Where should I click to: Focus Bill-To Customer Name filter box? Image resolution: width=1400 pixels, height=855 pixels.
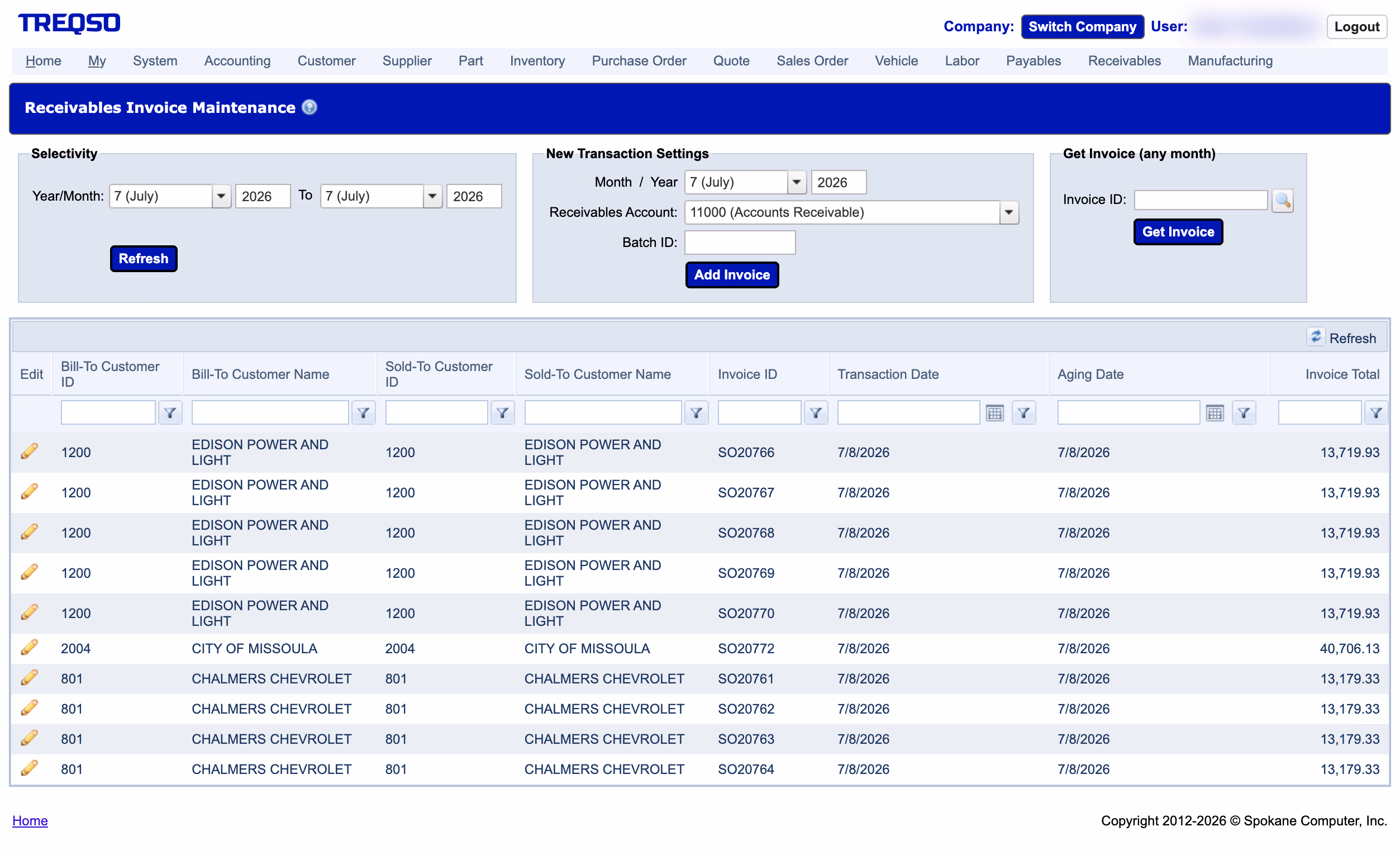tap(270, 413)
